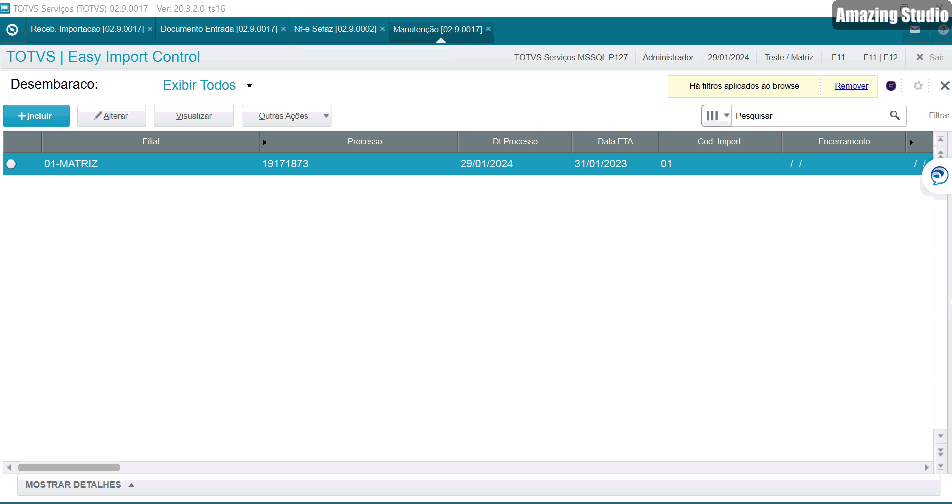The width and height of the screenshot is (952, 504).
Task: Focus the Pesquisar search field
Action: click(x=809, y=115)
